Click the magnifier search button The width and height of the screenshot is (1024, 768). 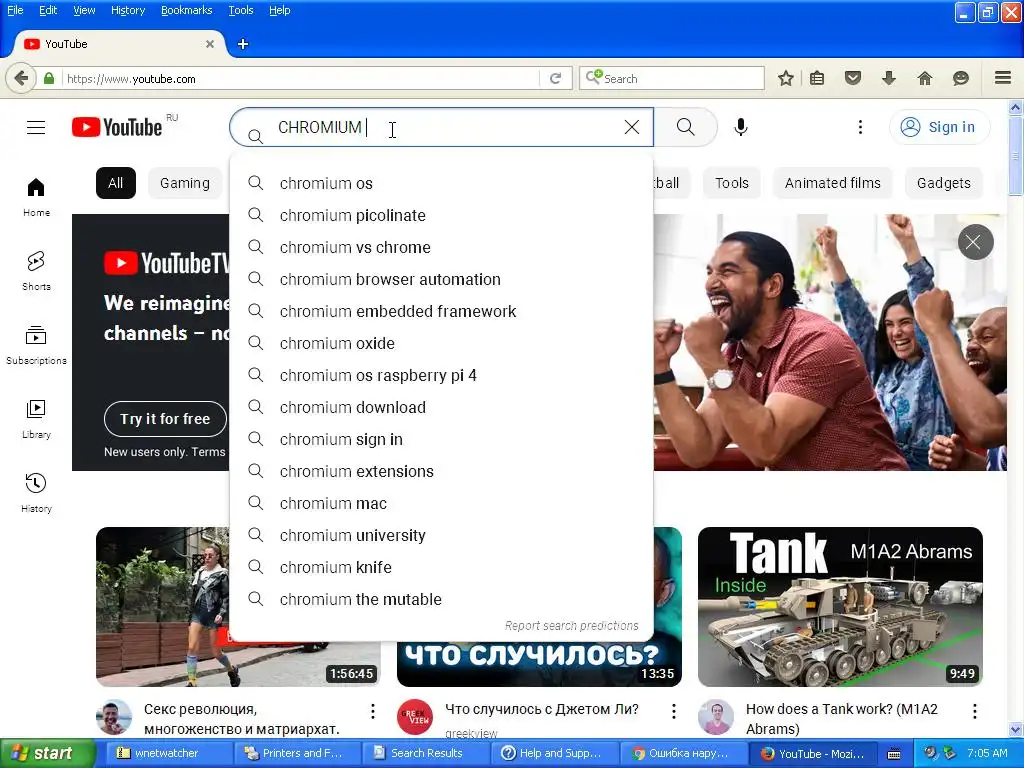[686, 127]
